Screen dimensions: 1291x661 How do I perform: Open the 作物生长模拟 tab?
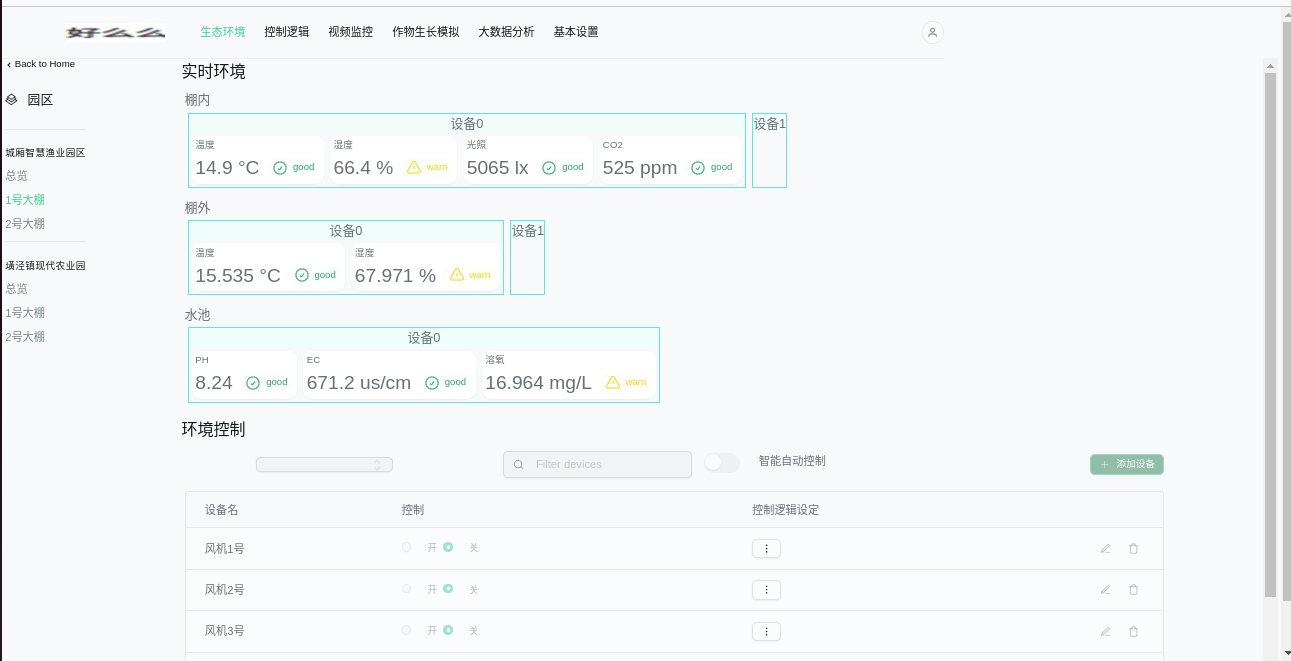point(425,32)
